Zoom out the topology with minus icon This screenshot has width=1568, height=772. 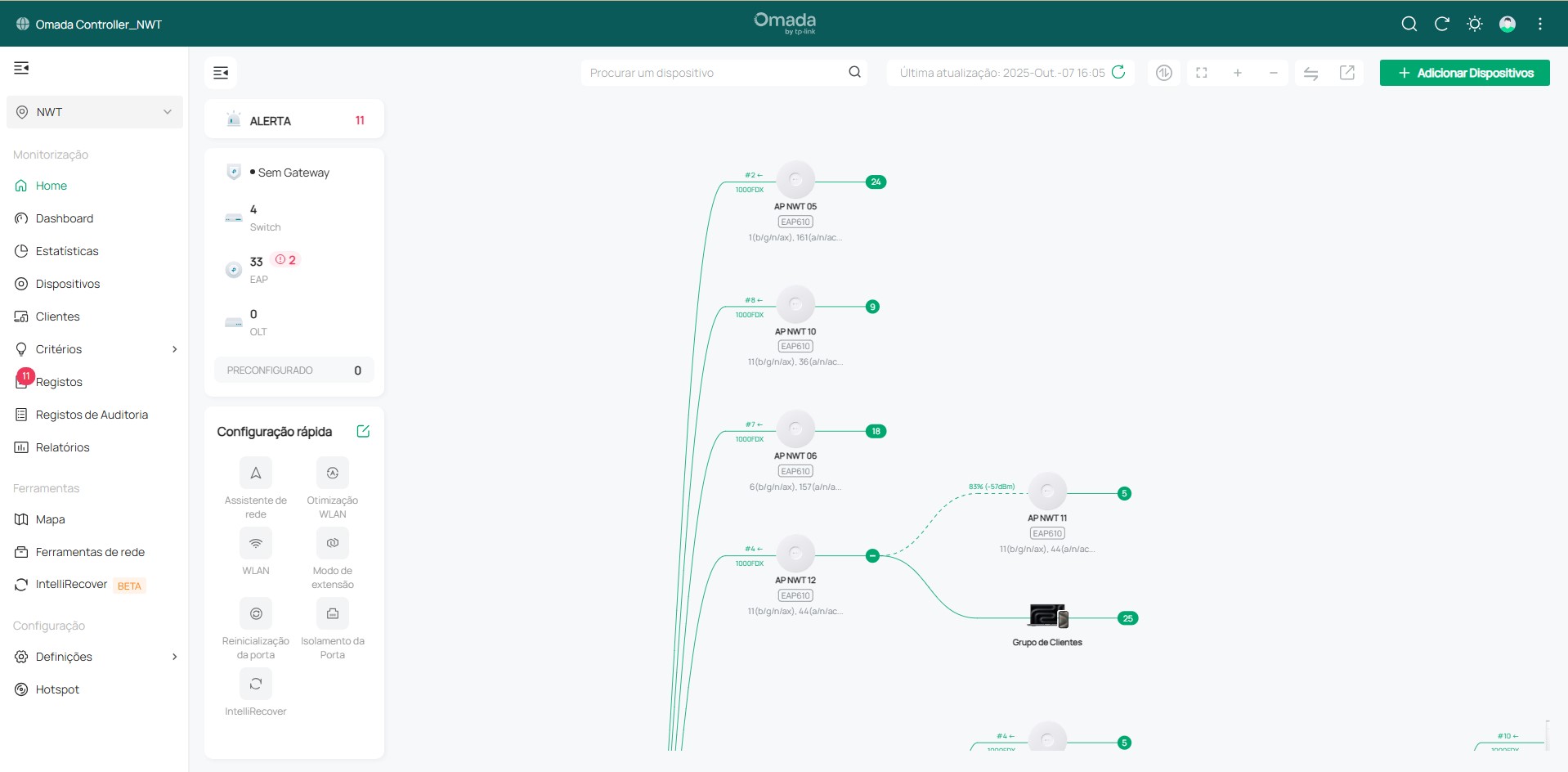point(1273,73)
